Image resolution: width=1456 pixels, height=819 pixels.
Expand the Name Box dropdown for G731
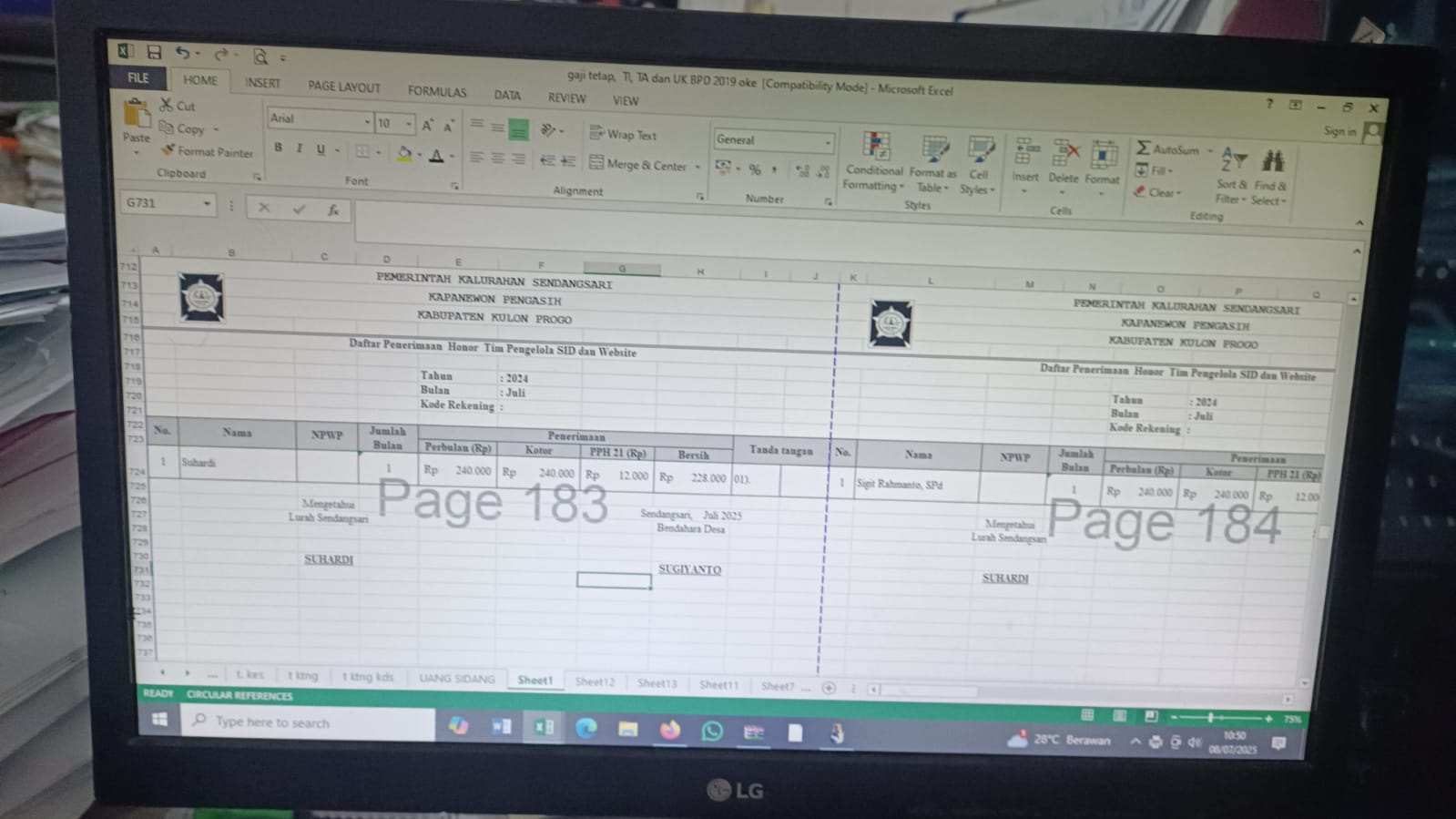[x=208, y=203]
